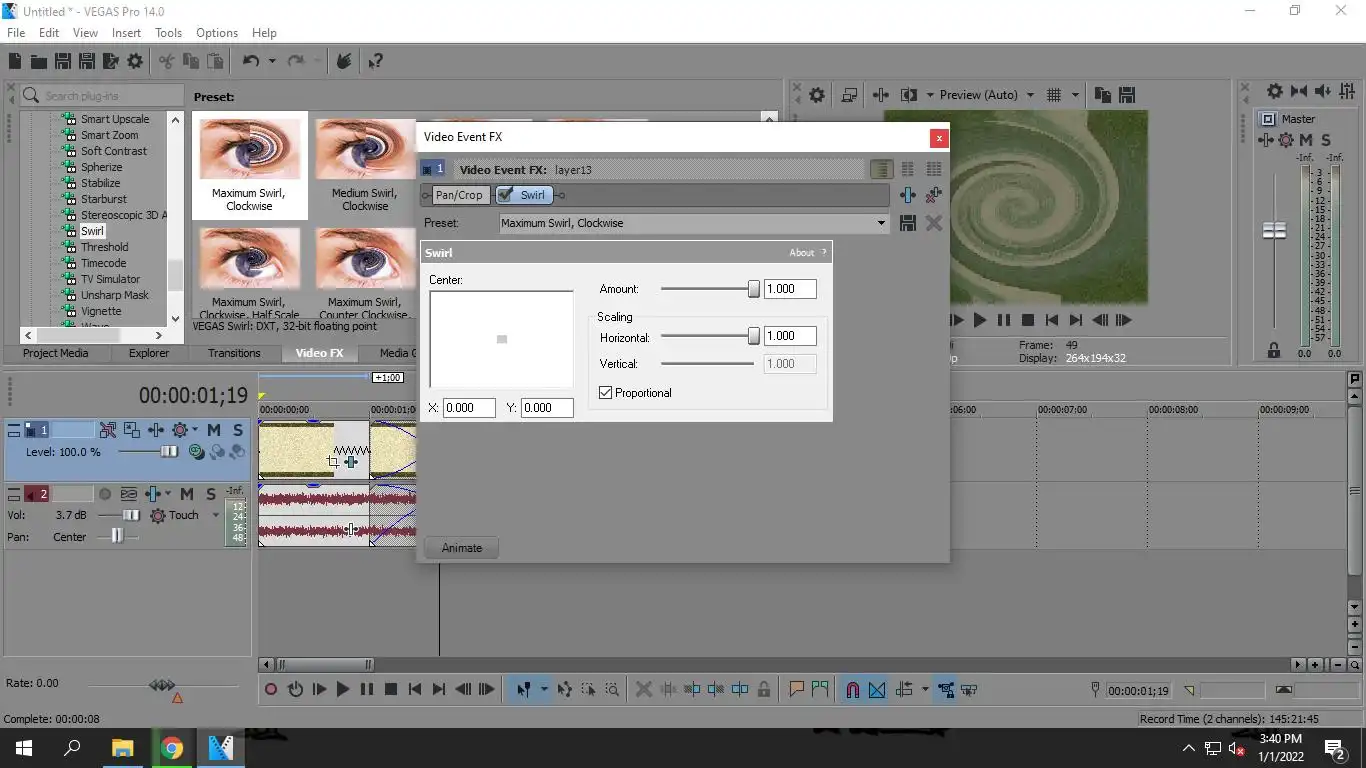Image resolution: width=1366 pixels, height=768 pixels.
Task: Open automation settings dropdown on track 1
Action: coord(194,430)
